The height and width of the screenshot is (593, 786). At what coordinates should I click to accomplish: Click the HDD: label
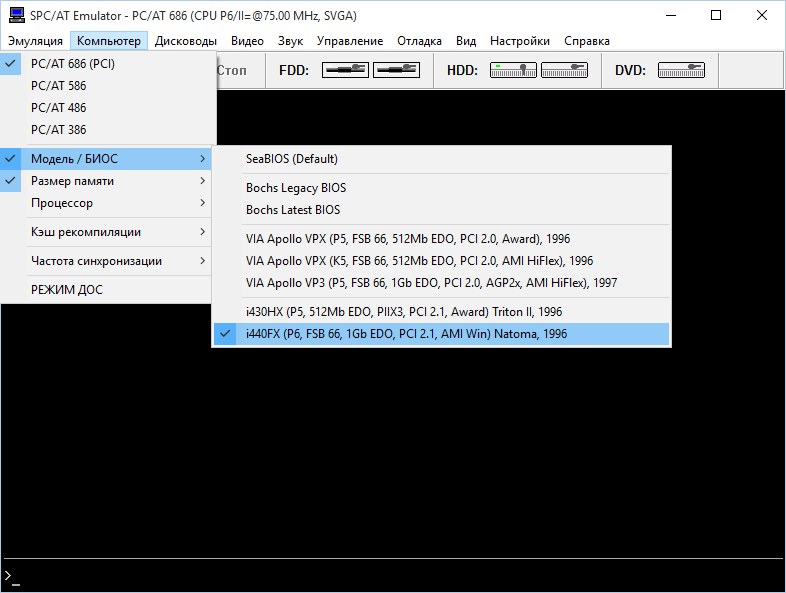(462, 70)
